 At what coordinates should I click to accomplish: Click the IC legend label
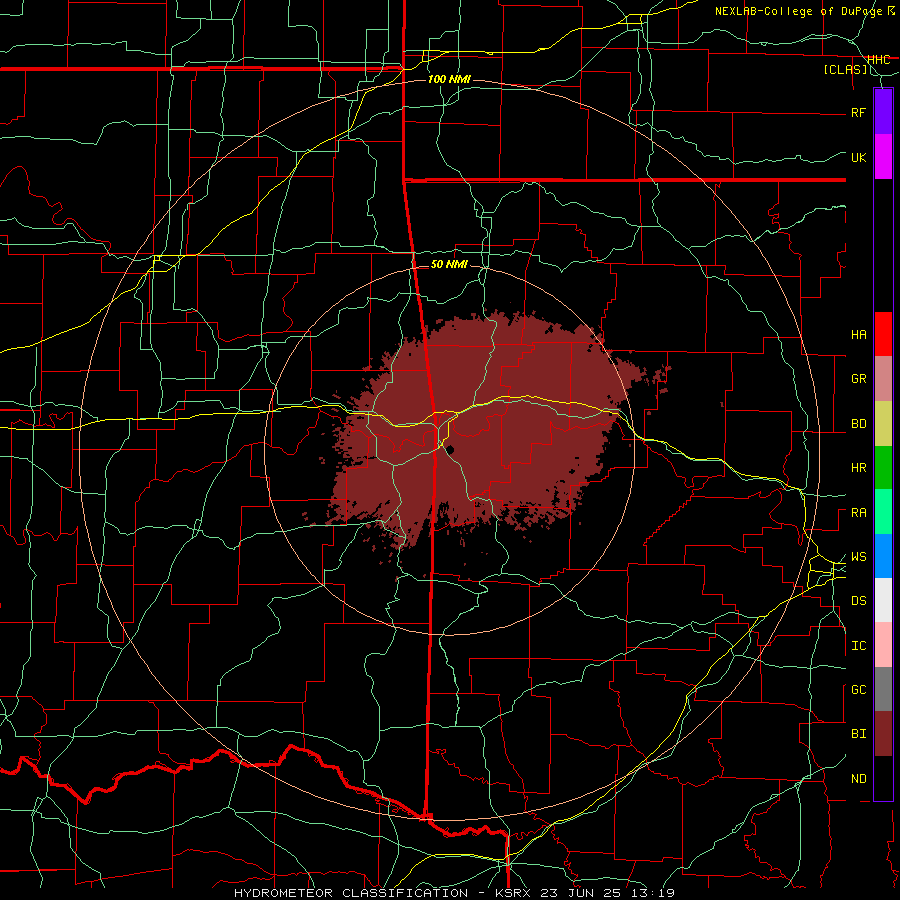[x=858, y=646]
